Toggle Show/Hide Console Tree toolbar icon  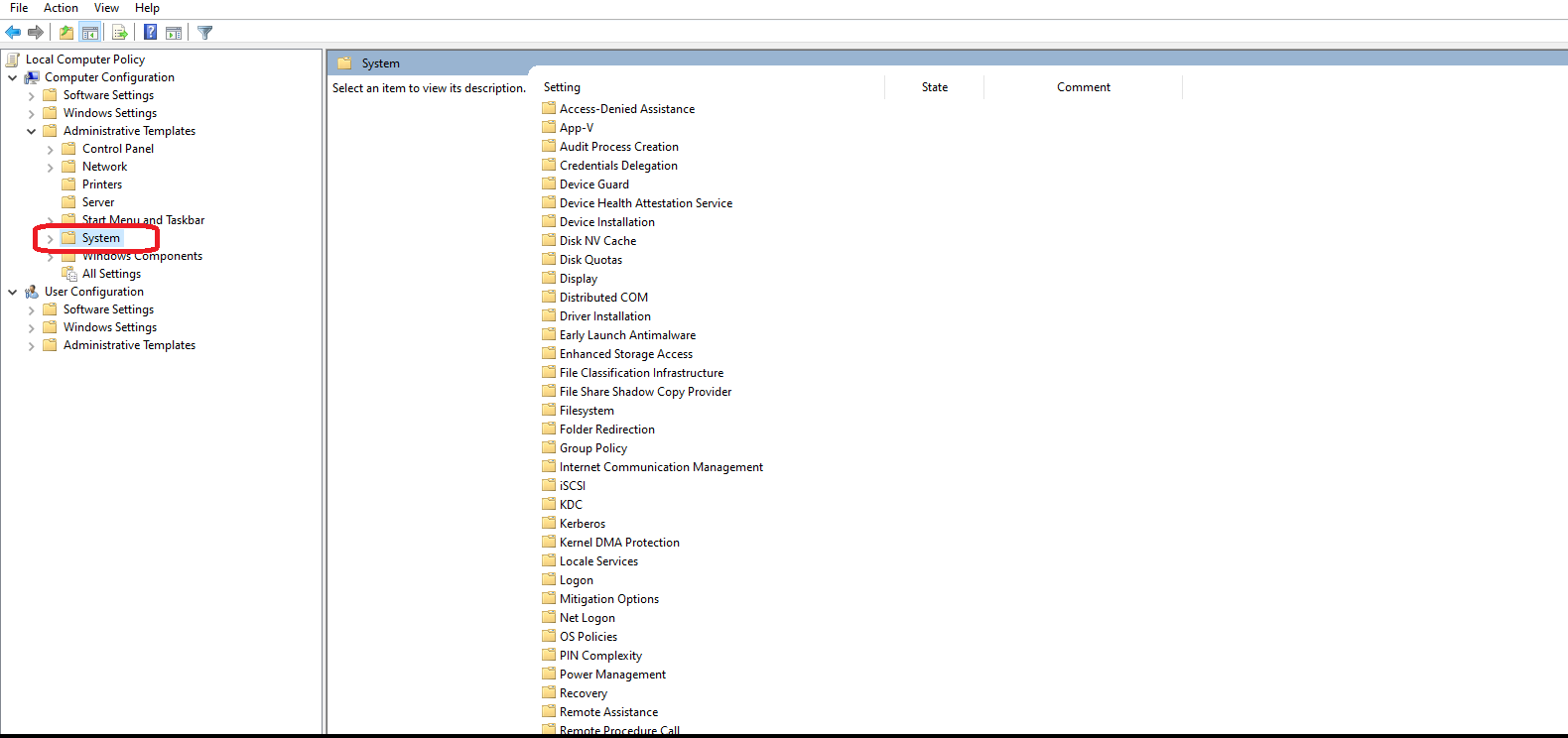pos(90,33)
